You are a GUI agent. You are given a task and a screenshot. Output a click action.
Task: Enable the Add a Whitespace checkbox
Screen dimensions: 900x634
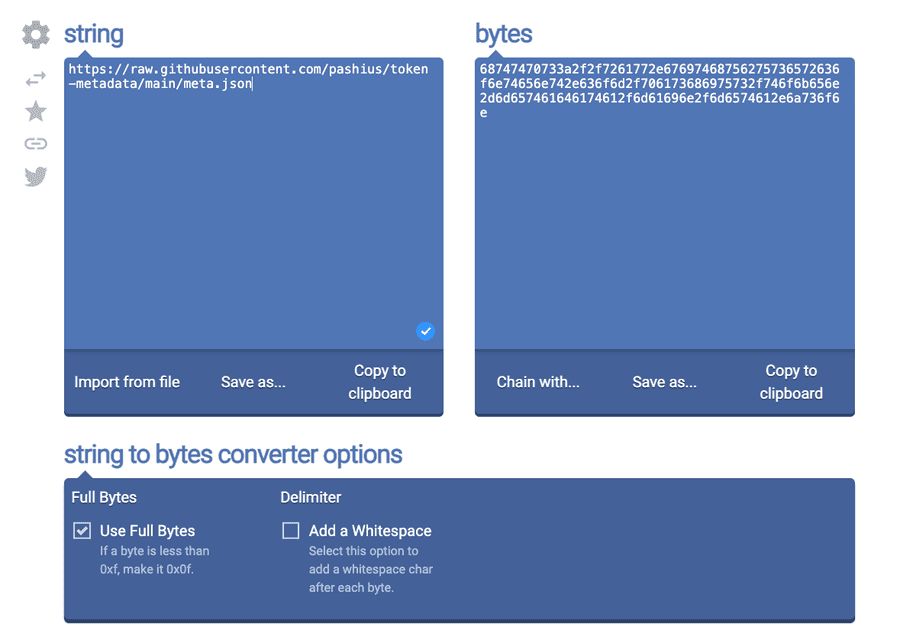click(x=291, y=531)
